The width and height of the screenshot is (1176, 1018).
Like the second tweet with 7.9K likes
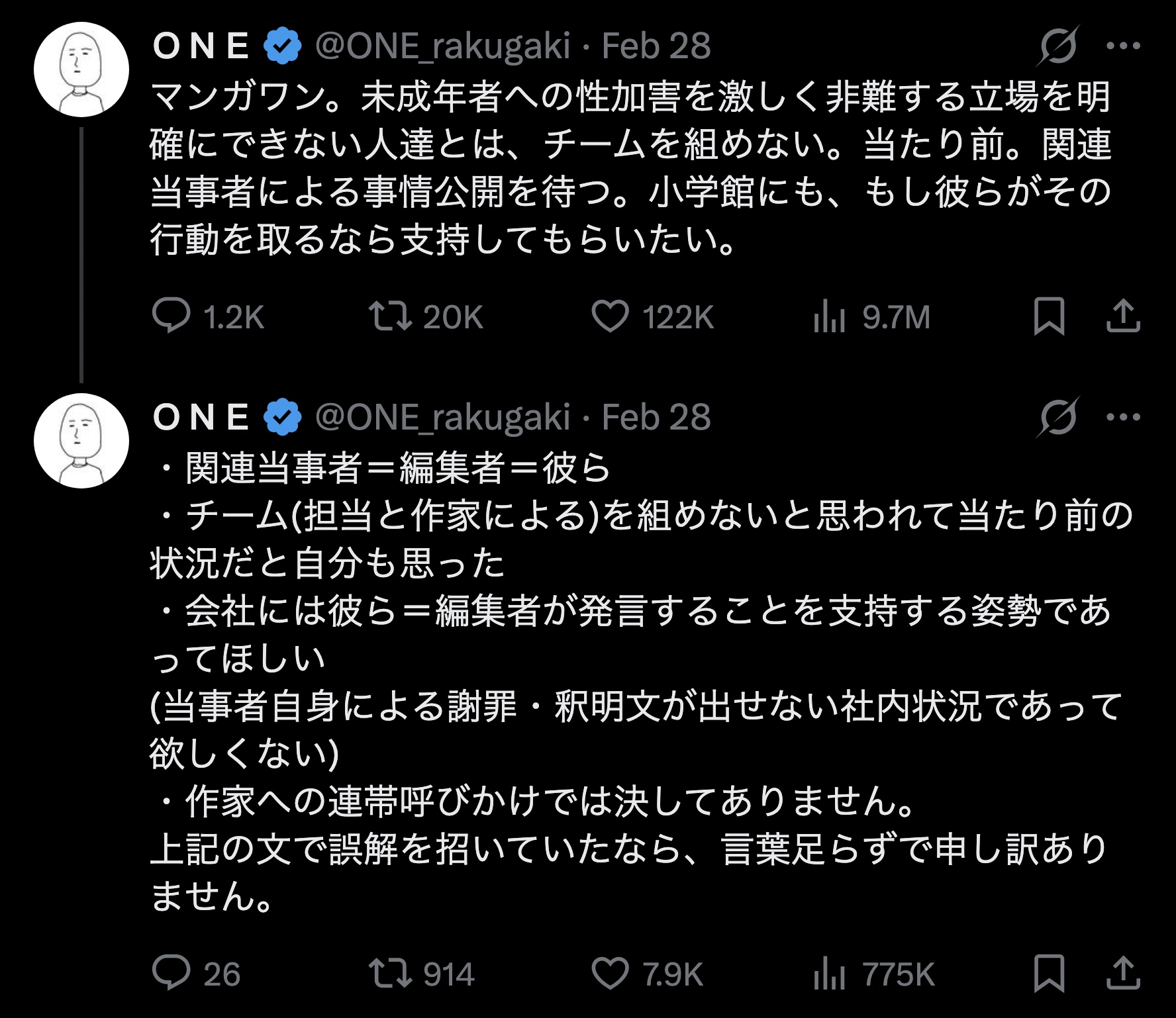(x=610, y=974)
